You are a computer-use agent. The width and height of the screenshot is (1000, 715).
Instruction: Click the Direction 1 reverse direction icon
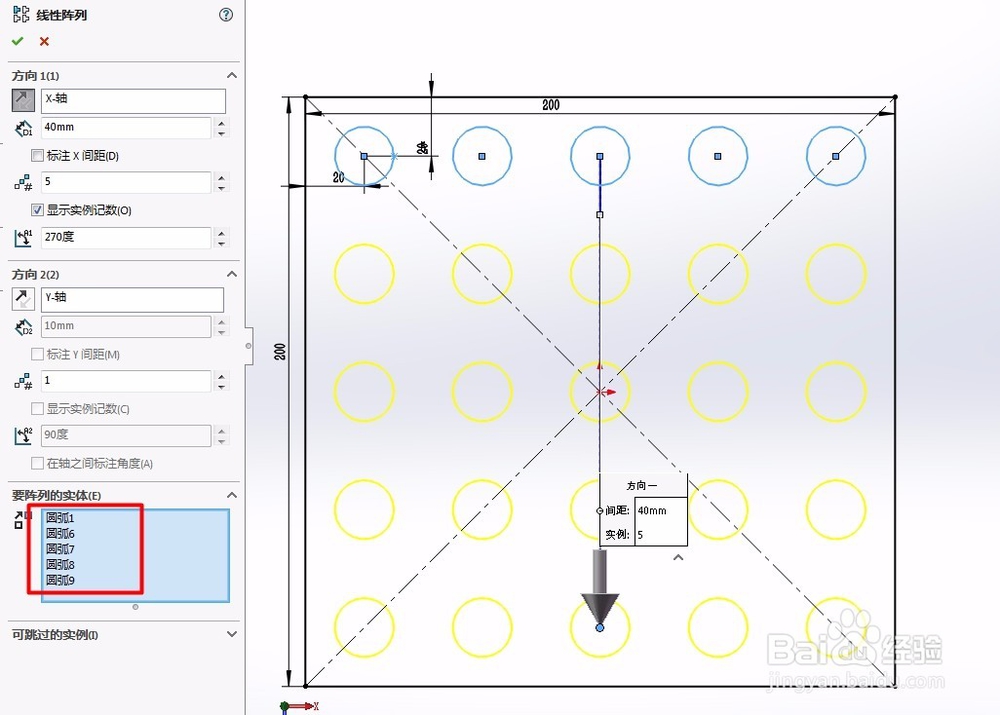[23, 100]
